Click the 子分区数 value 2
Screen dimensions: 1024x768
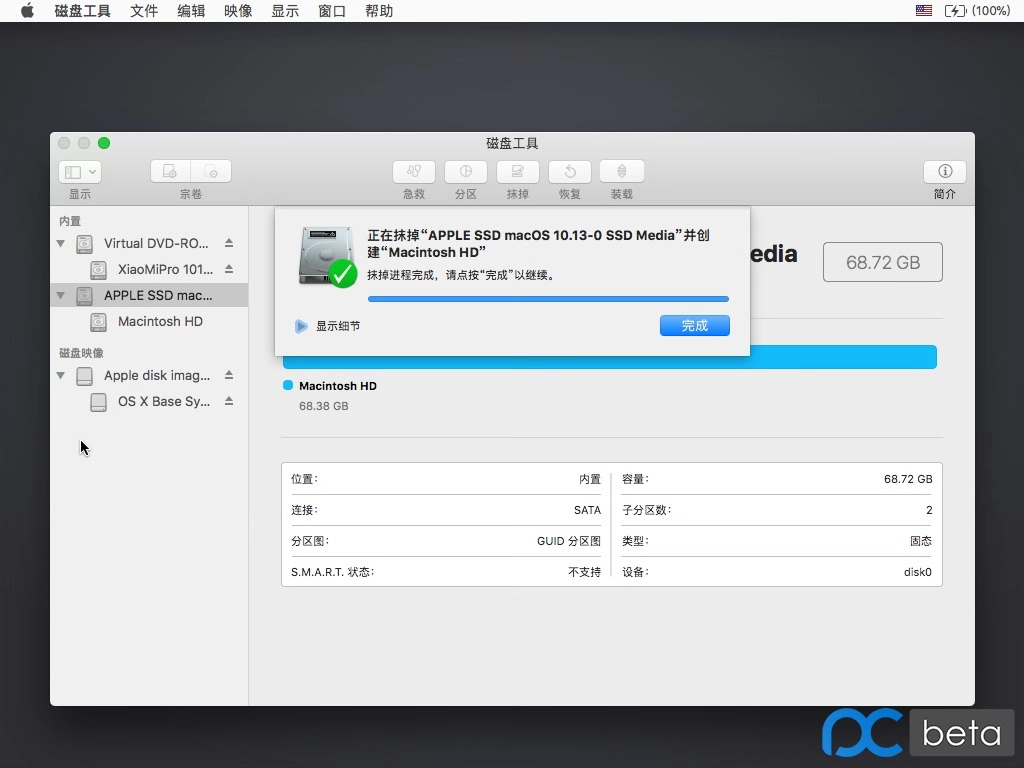(x=929, y=510)
